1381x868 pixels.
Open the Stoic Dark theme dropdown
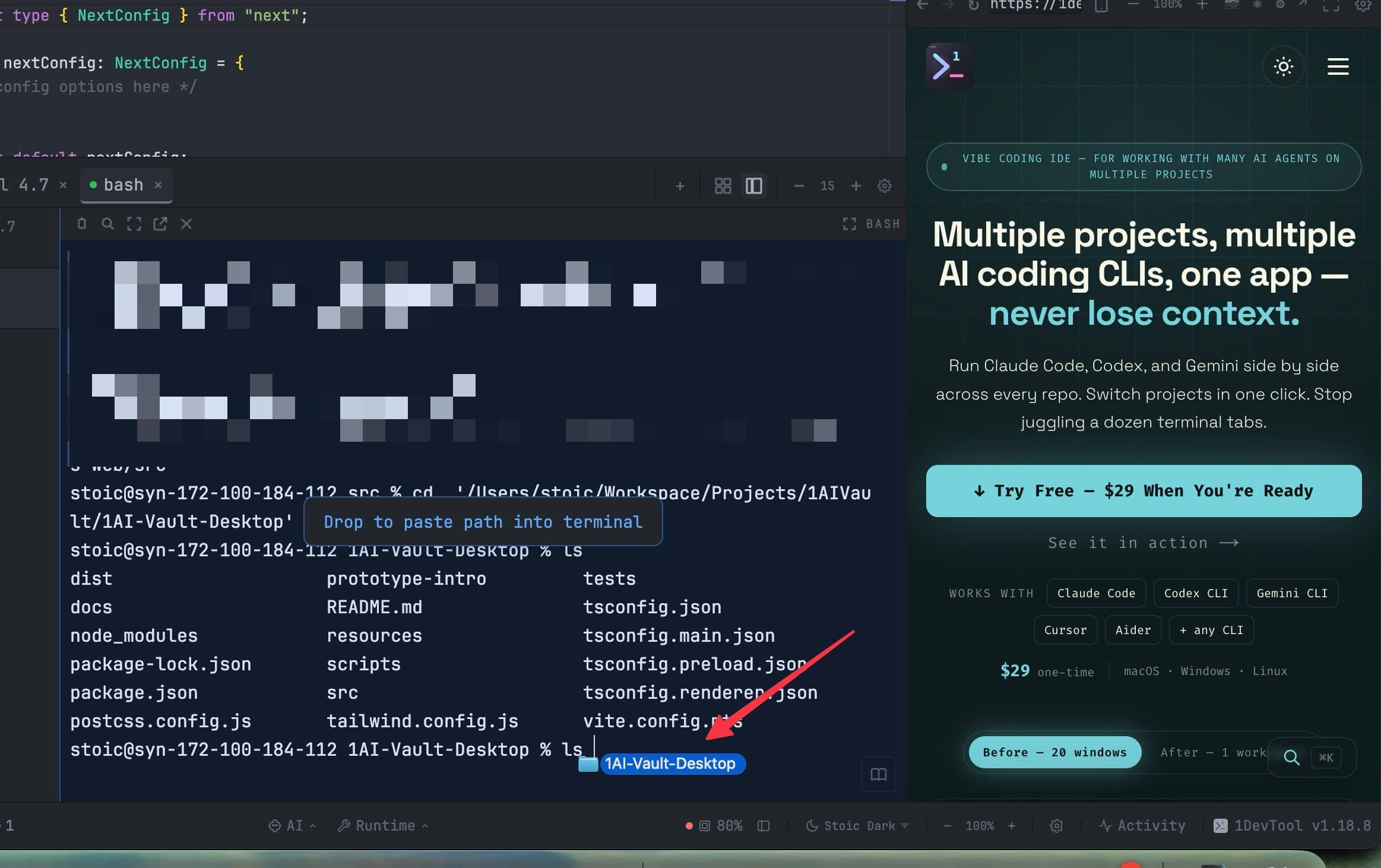coord(858,826)
